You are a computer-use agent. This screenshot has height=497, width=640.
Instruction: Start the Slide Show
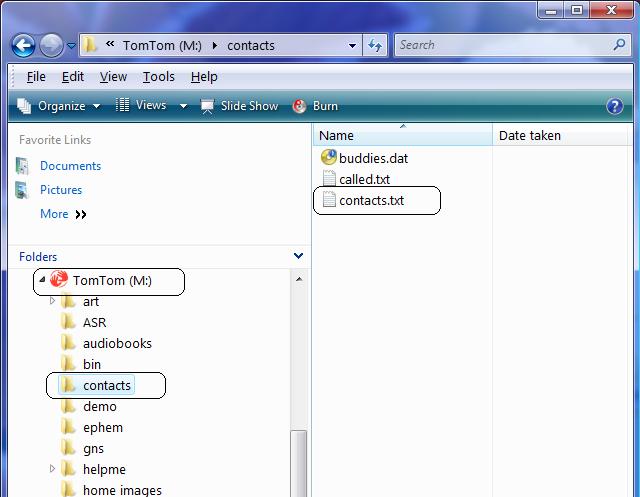pyautogui.click(x=239, y=106)
